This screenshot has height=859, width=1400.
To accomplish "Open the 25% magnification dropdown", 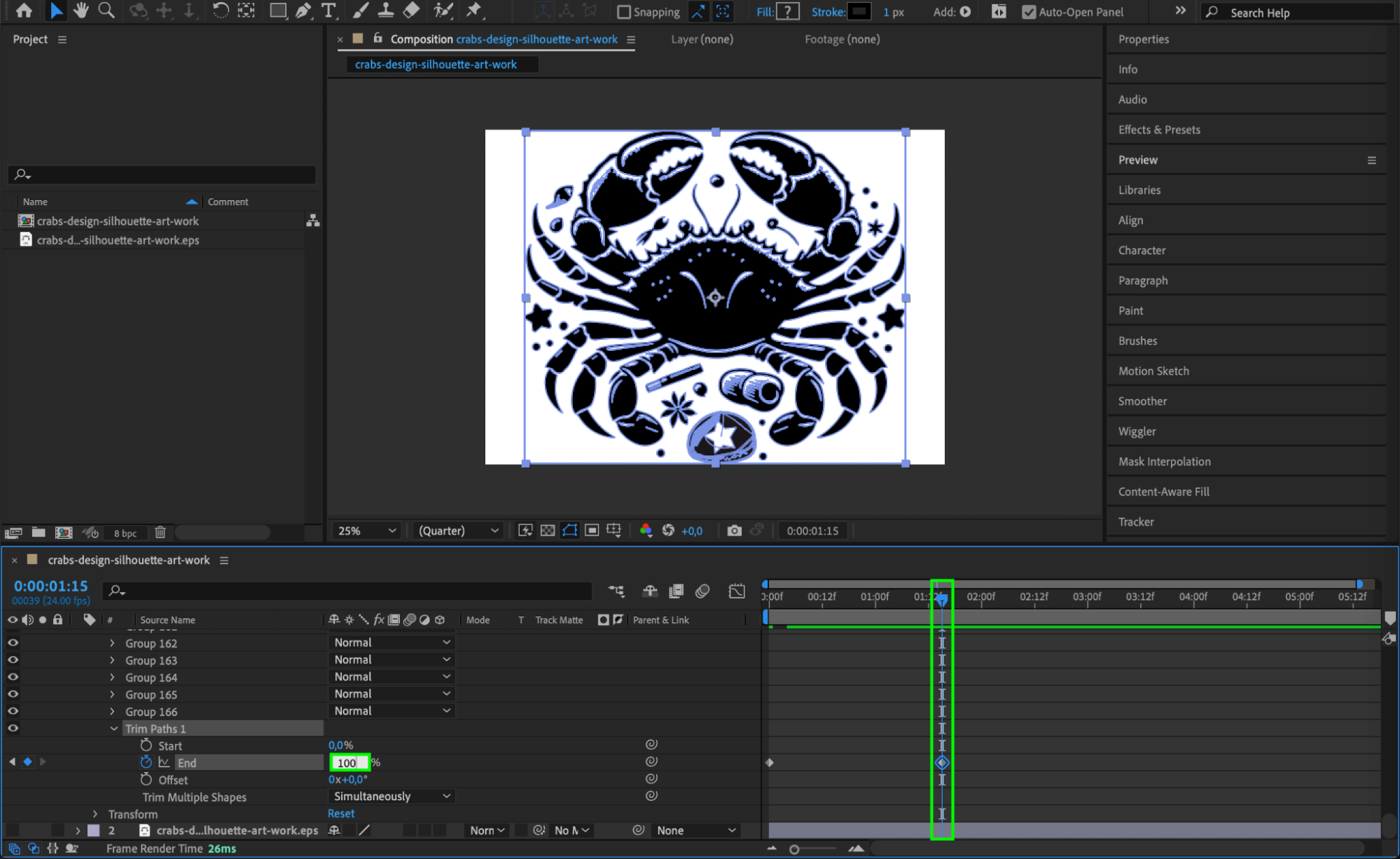I will coord(367,530).
